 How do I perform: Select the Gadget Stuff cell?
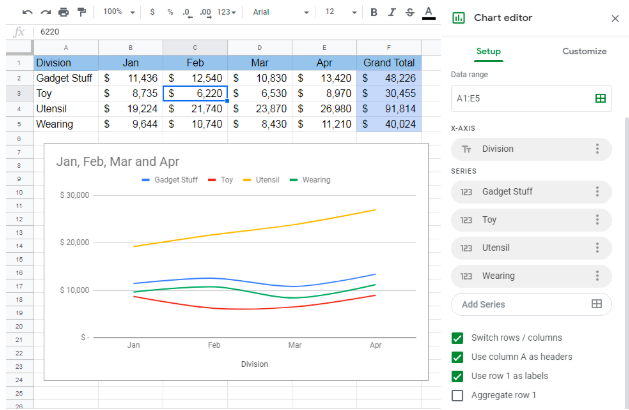66,78
